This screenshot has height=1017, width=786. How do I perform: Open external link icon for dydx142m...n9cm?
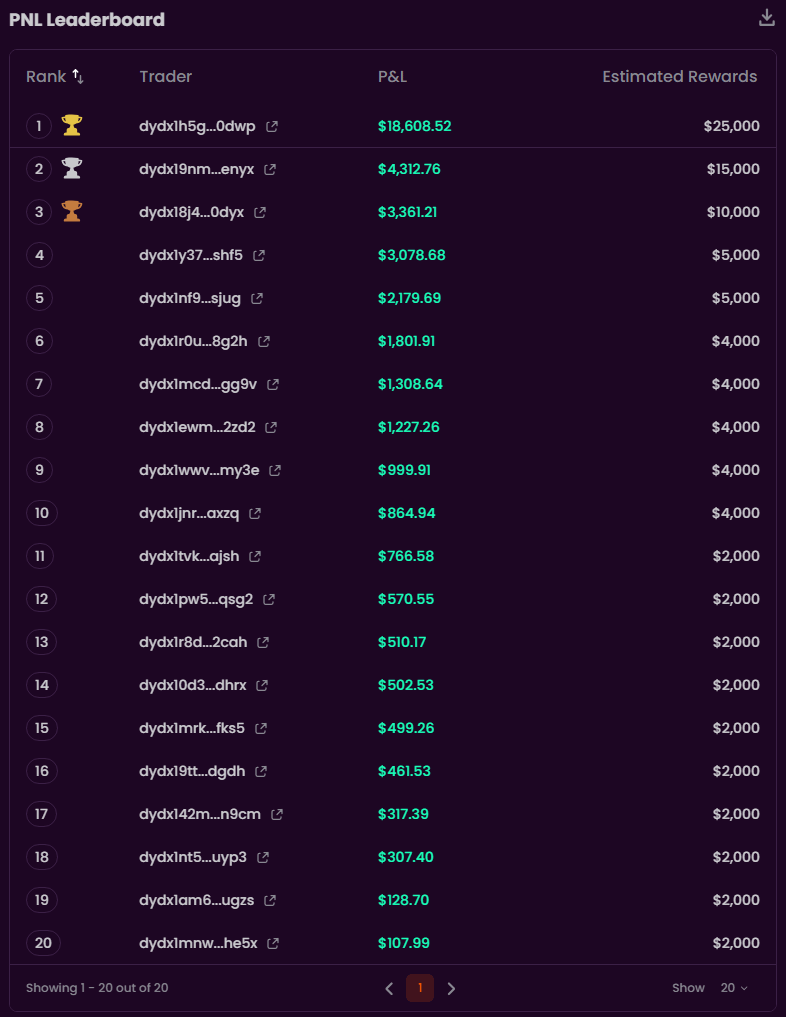coord(277,815)
